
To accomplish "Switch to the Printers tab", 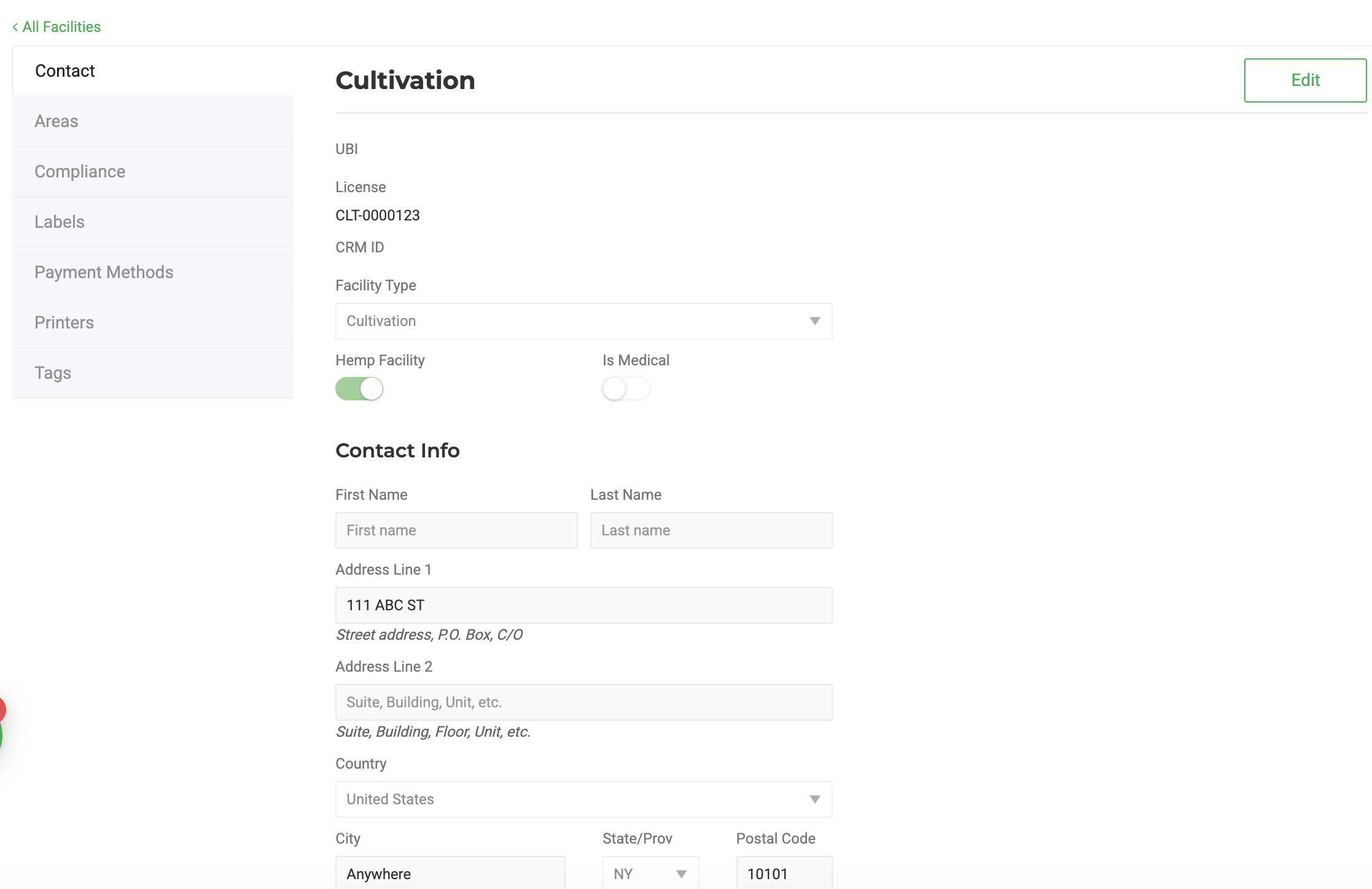I will (x=152, y=323).
